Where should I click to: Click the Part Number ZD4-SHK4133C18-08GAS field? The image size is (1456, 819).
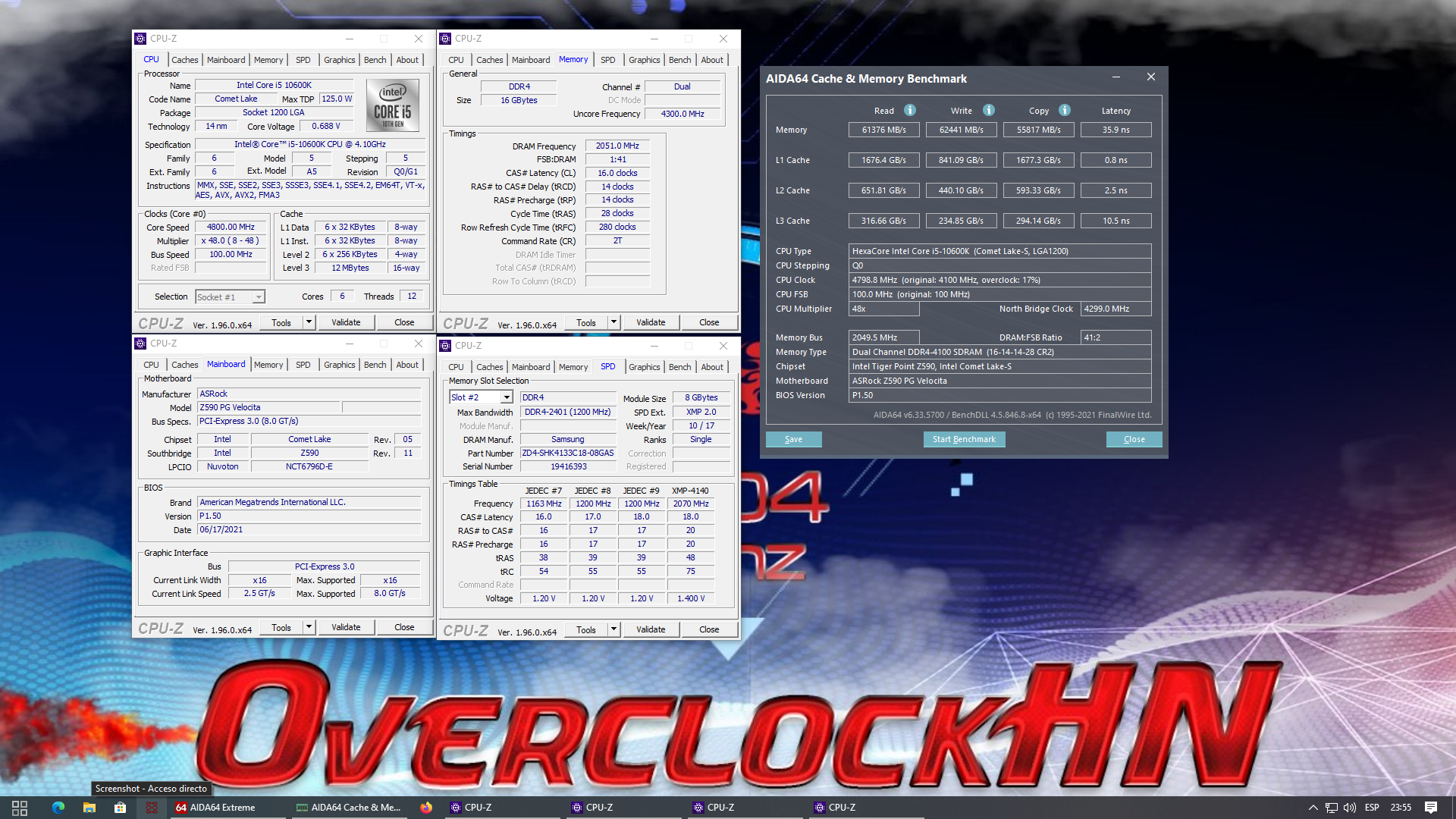(x=568, y=453)
